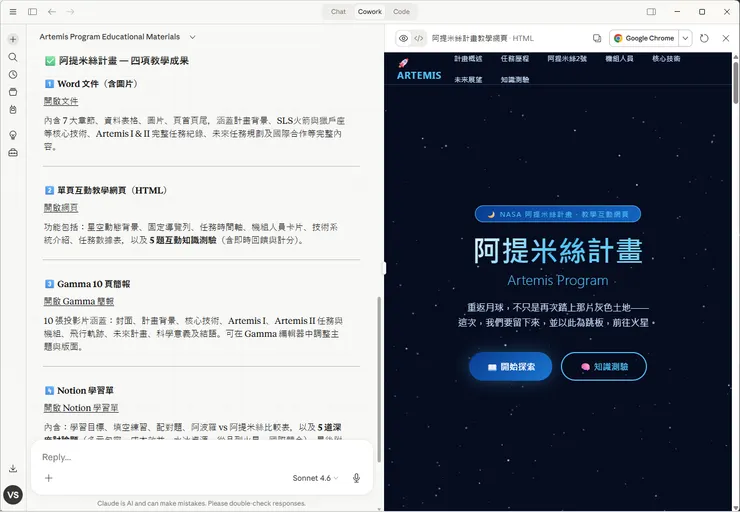Click the ARTEMIS rocket logo

pos(419,70)
